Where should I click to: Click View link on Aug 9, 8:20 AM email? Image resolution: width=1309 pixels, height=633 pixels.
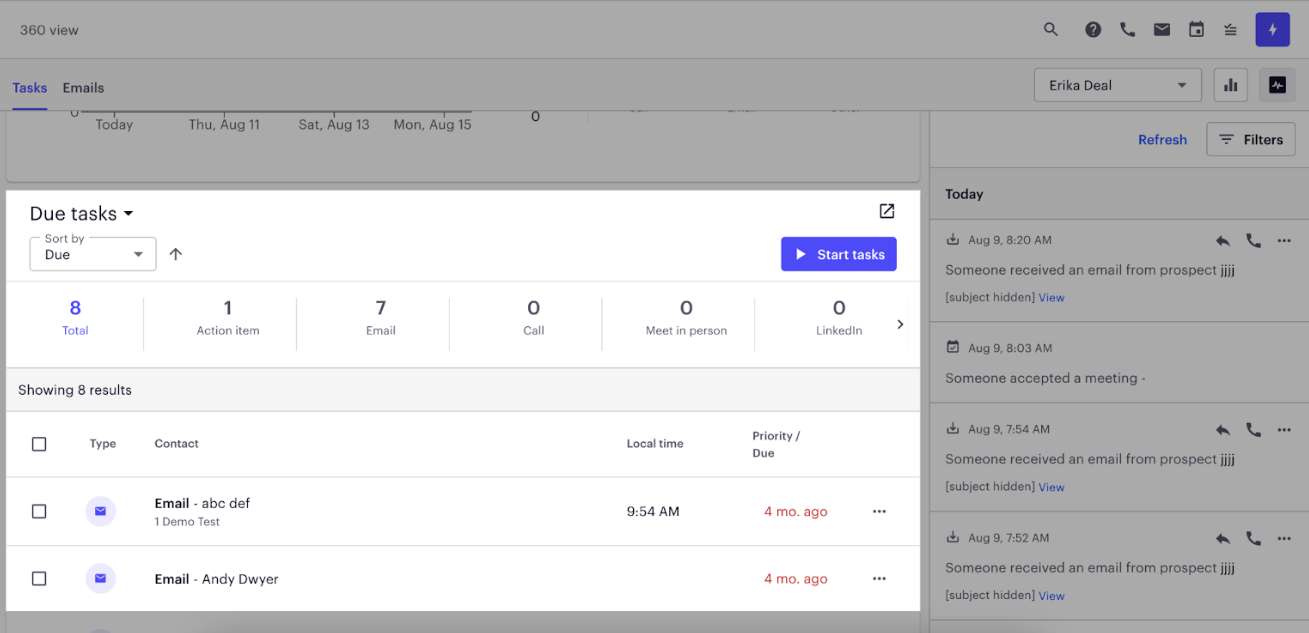[1051, 298]
